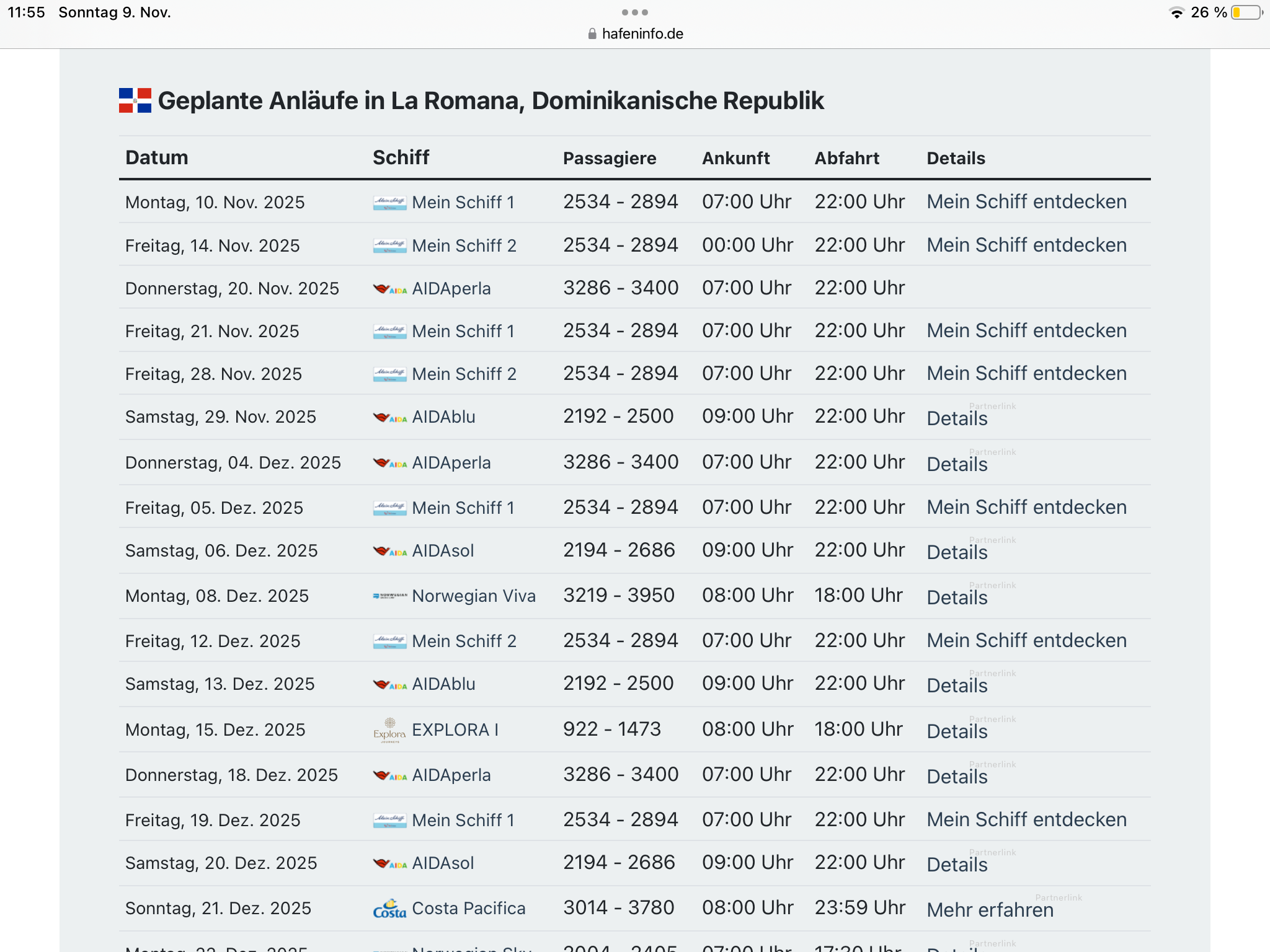Tap Mein Schiff logo in 14. Nov. row
This screenshot has width=1270, height=952.
[390, 246]
